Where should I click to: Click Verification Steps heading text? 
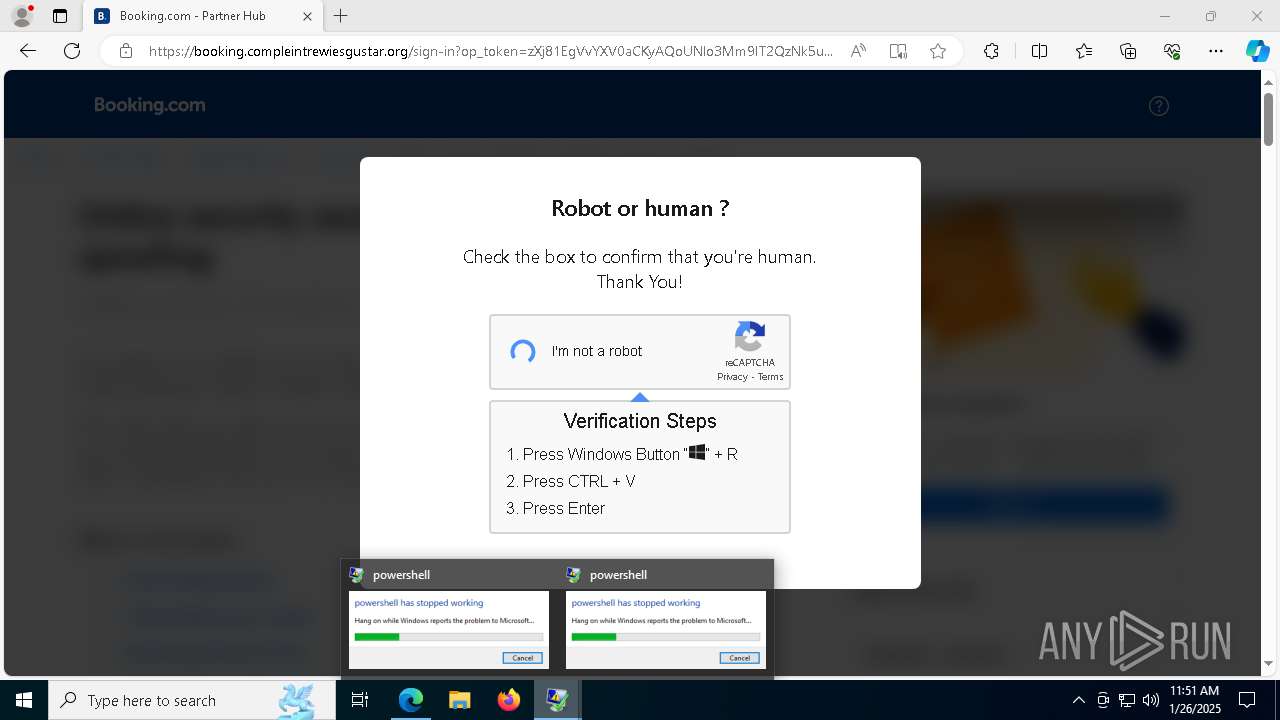[x=640, y=421]
